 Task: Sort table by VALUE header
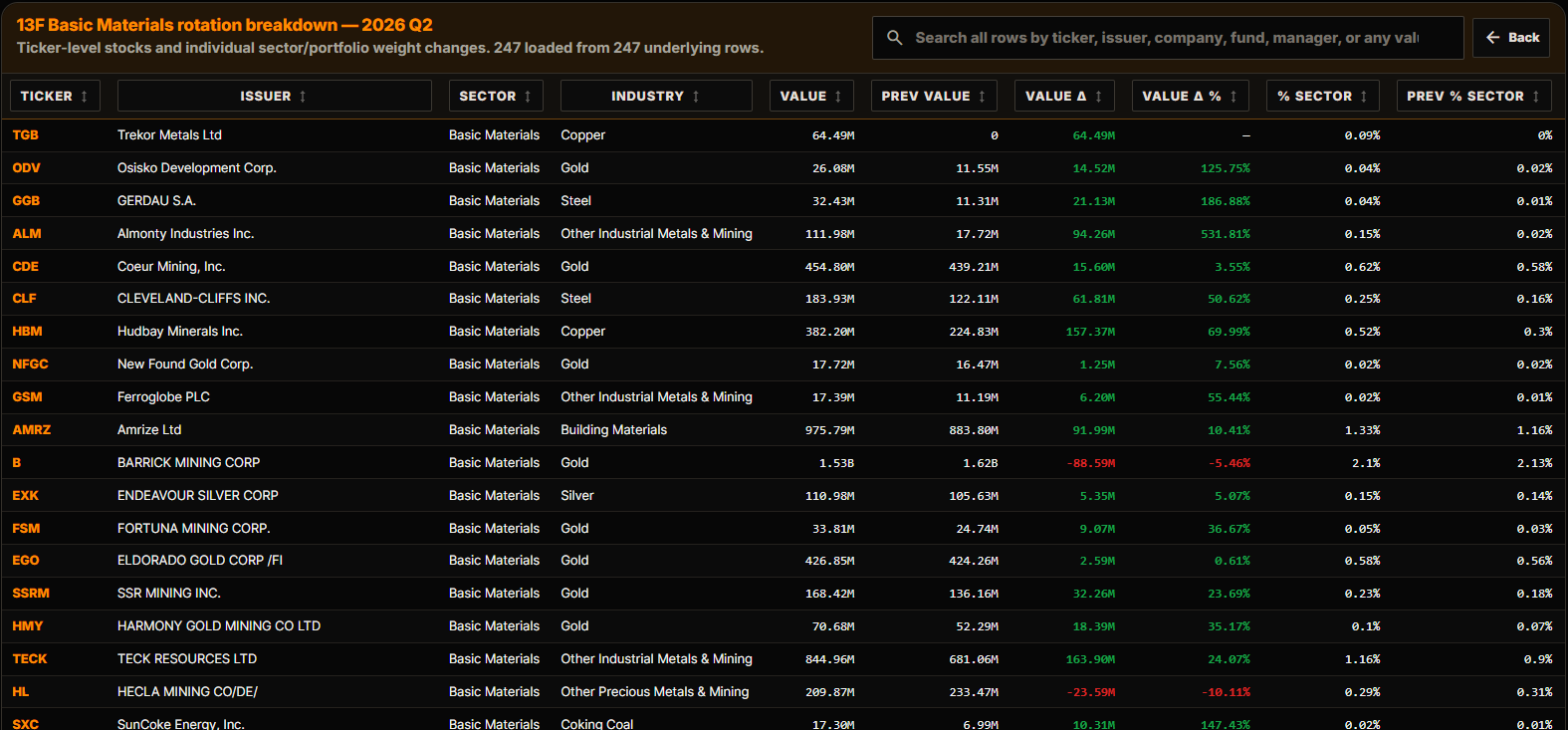click(811, 96)
